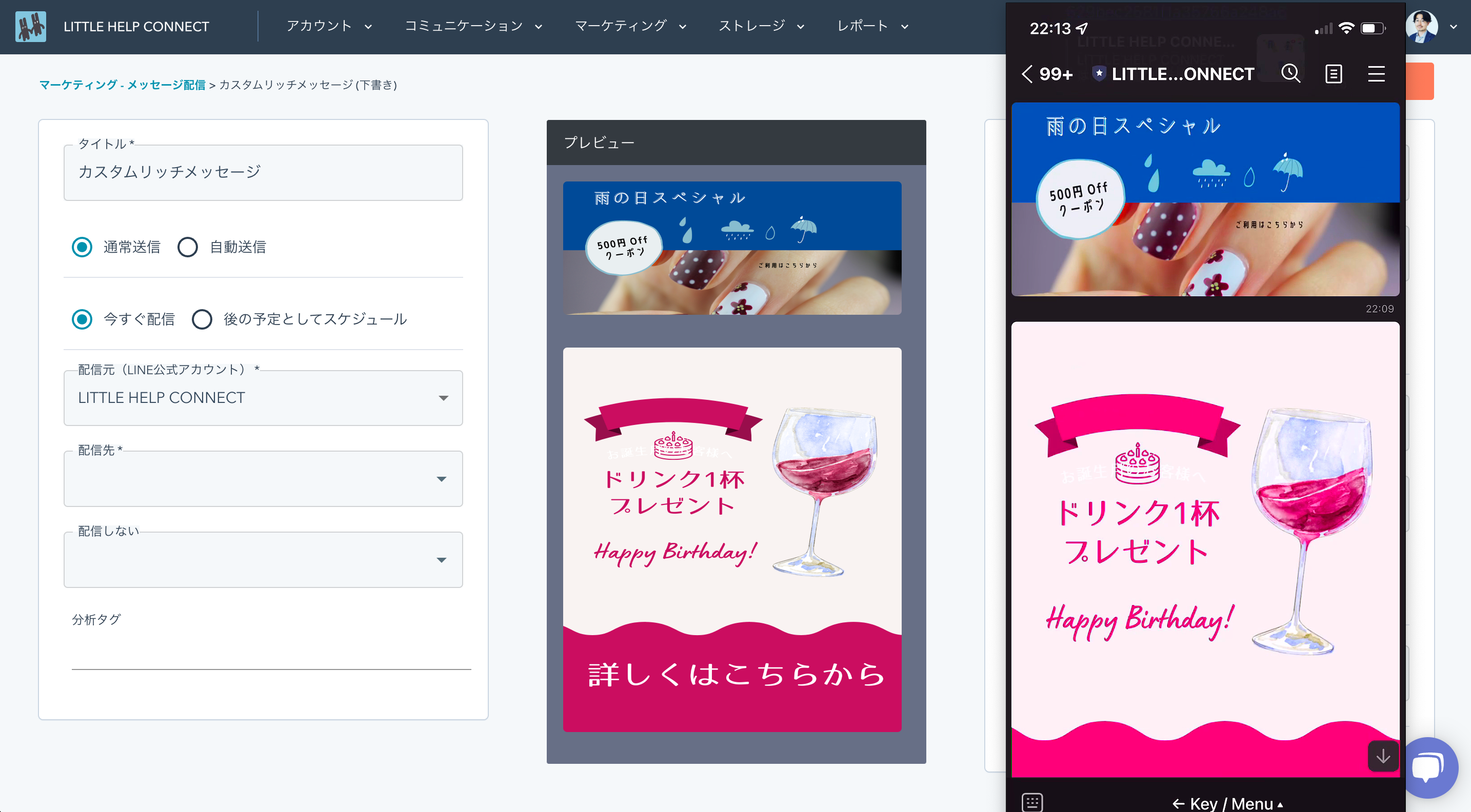Viewport: 1471px width, 812px height.
Task: Tap the Wi-Fi icon in phone status bar
Action: tap(1346, 28)
